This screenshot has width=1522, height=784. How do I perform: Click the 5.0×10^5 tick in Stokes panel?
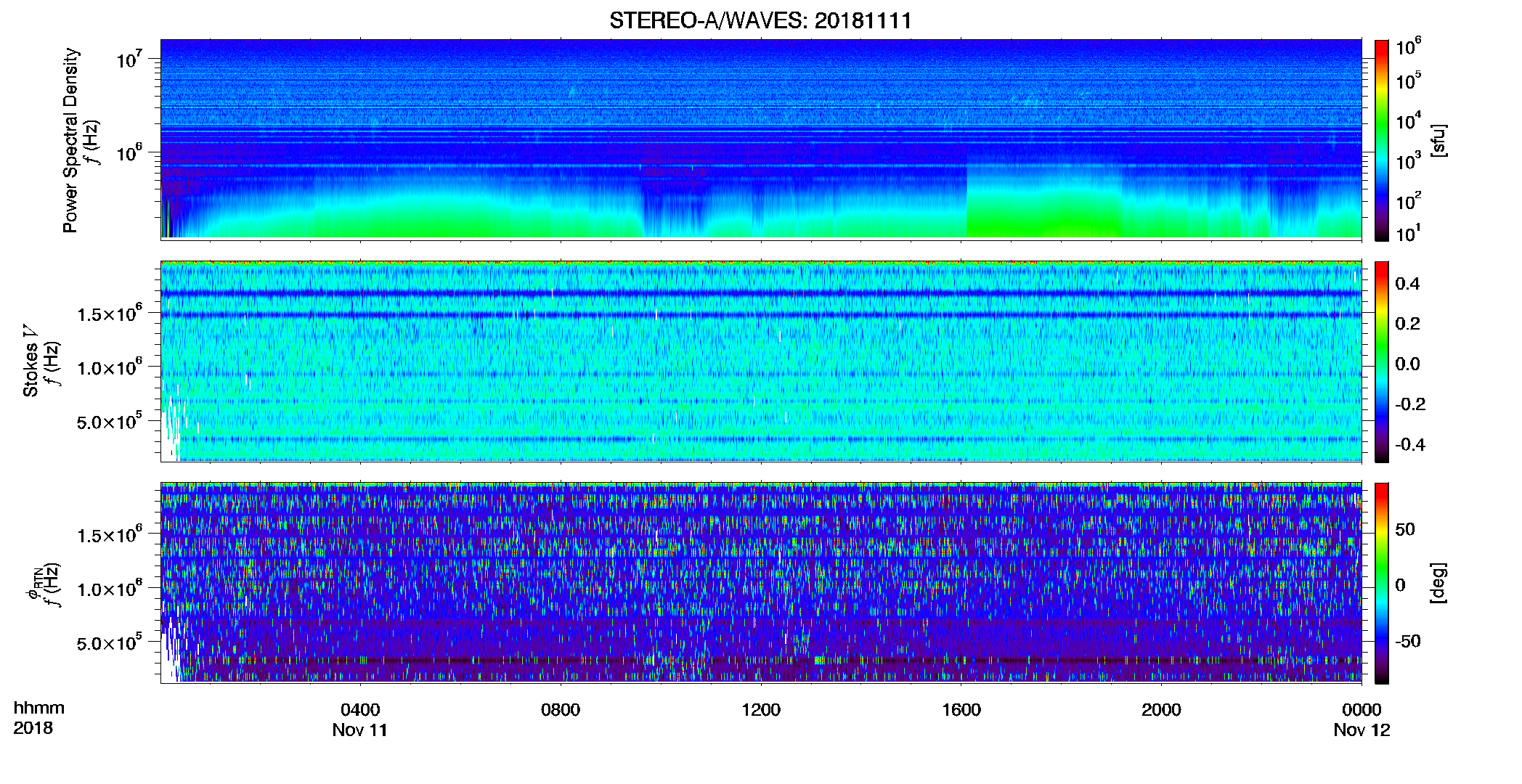pos(110,421)
